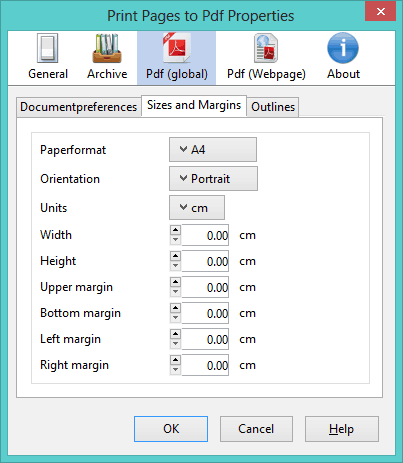
Task: Switch to the Documentpreferences tab
Action: (x=79, y=107)
